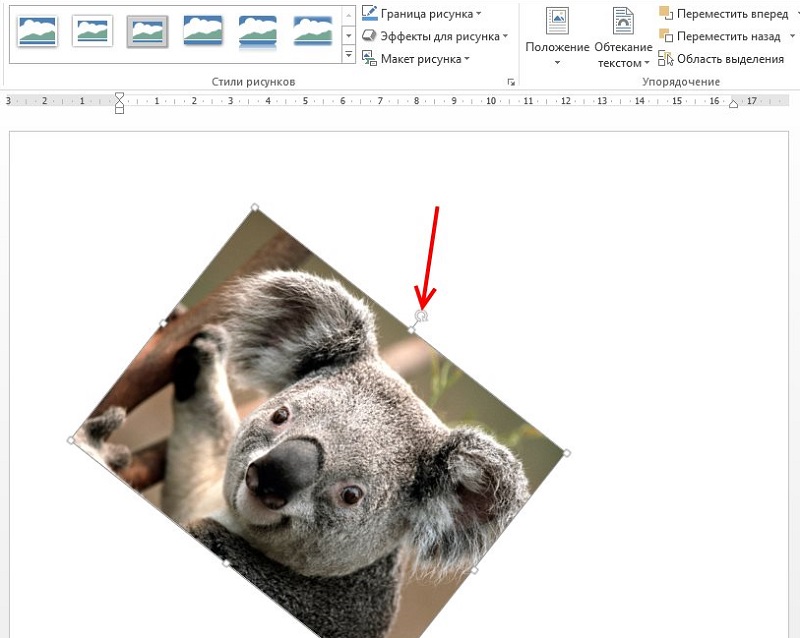Apply the second picture style thumbnail
Screen dimensions: 800x638
point(92,31)
